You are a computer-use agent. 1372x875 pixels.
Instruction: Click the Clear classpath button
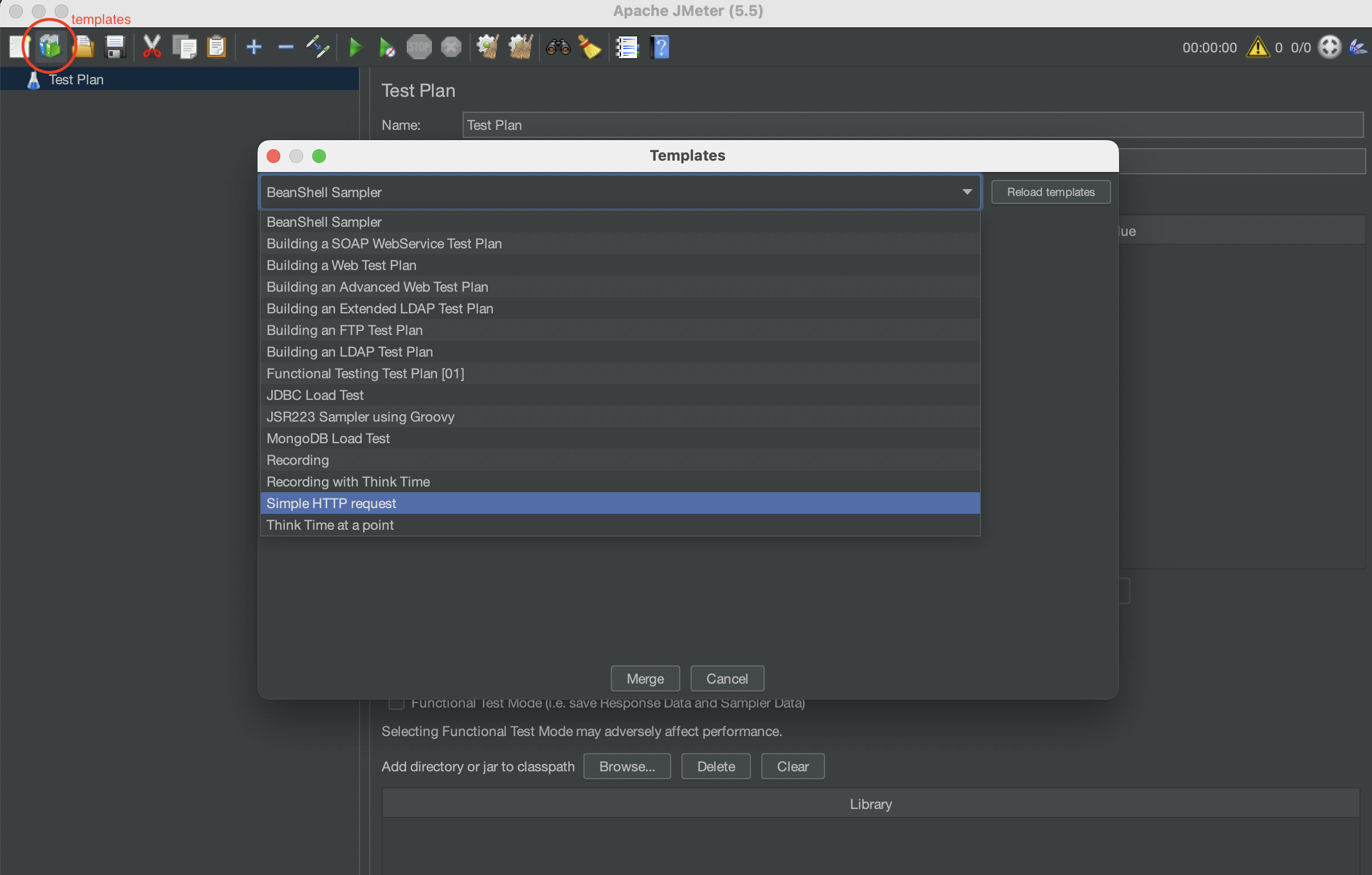click(793, 766)
